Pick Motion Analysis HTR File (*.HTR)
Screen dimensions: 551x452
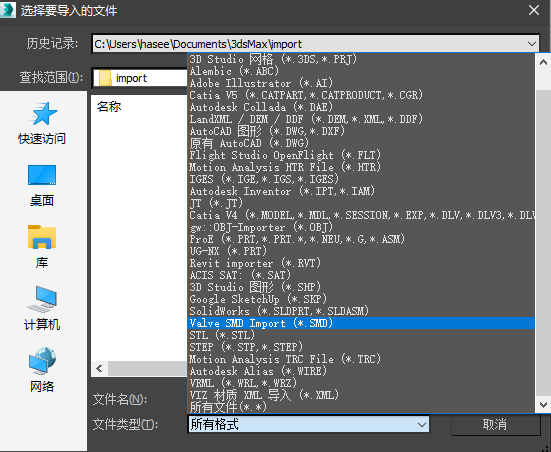tap(361, 167)
